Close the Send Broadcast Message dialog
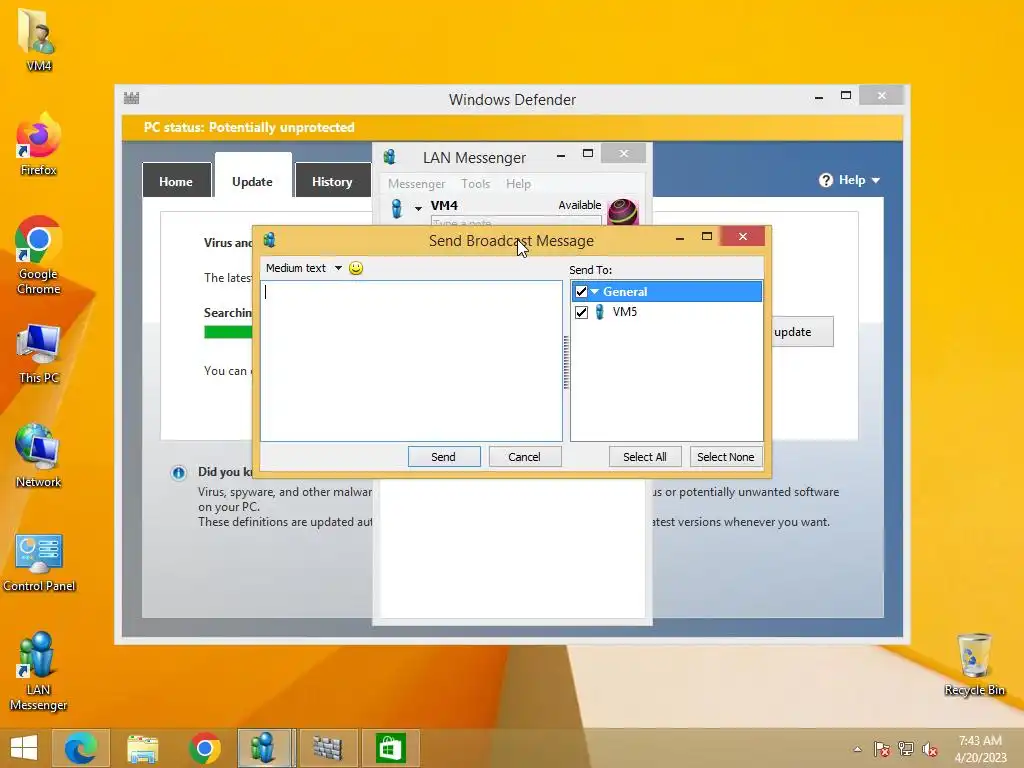 point(743,236)
